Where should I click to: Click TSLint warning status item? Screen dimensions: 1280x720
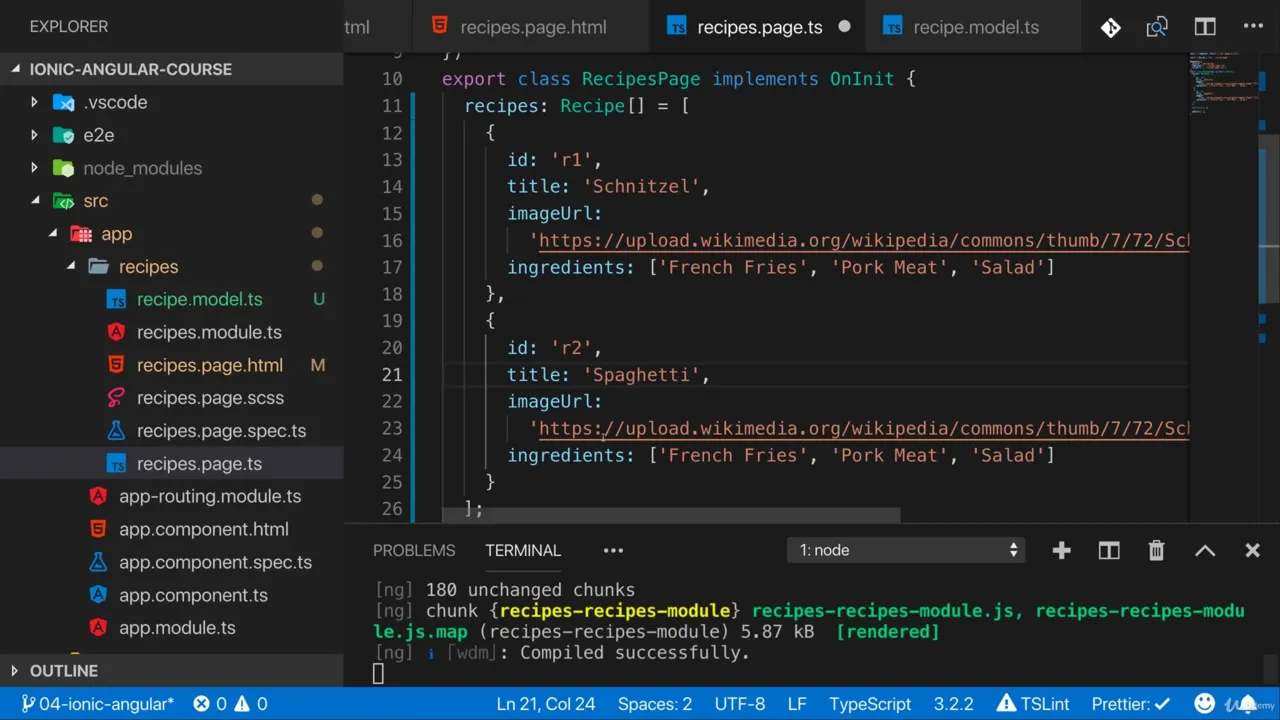1033,704
